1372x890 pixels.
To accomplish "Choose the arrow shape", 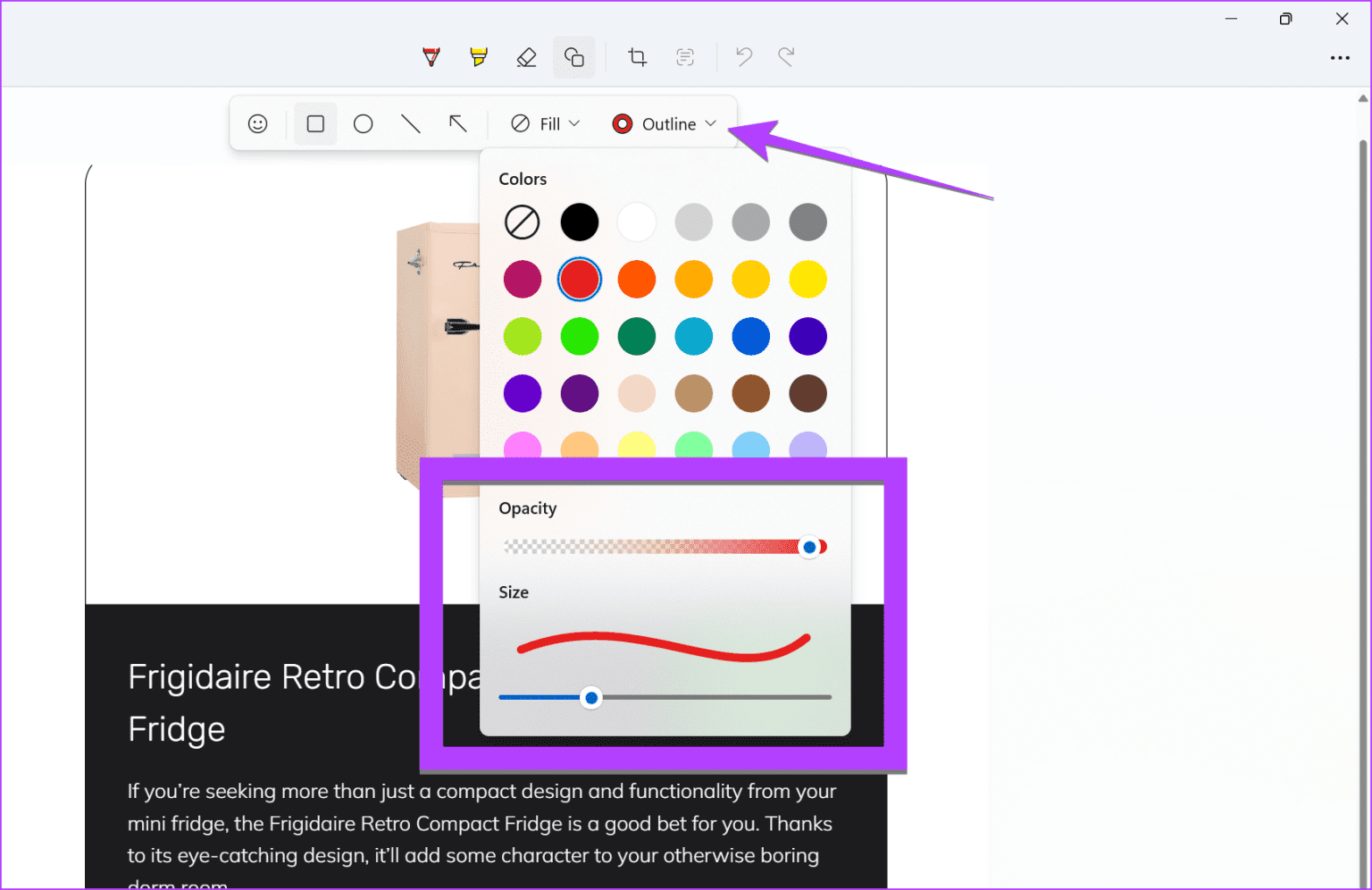I will click(458, 124).
